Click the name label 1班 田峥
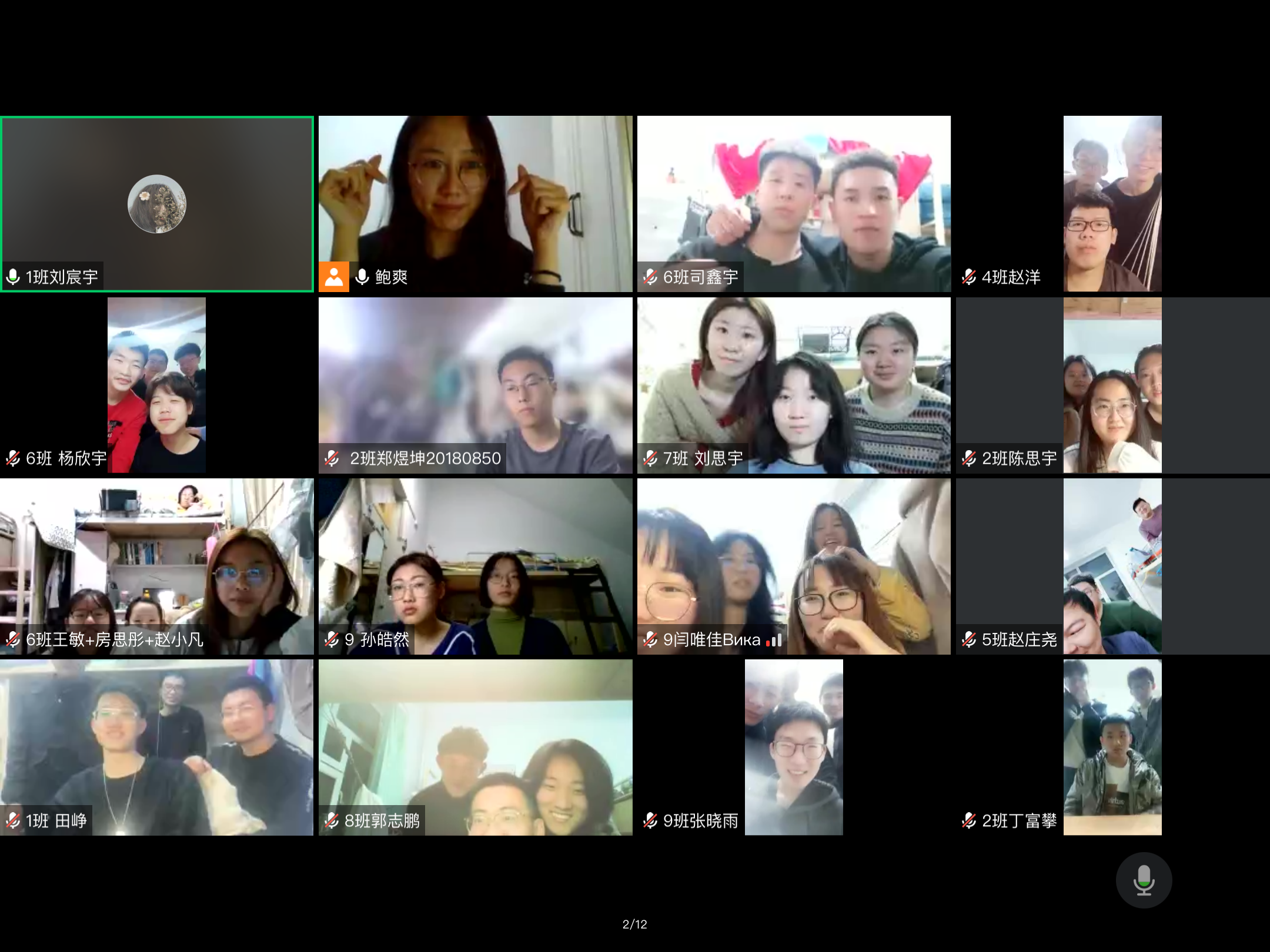 (x=56, y=820)
